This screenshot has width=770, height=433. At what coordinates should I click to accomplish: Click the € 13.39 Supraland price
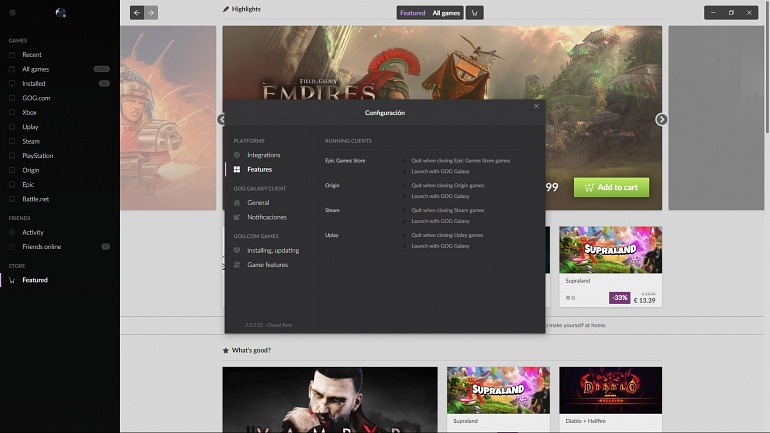pos(644,300)
